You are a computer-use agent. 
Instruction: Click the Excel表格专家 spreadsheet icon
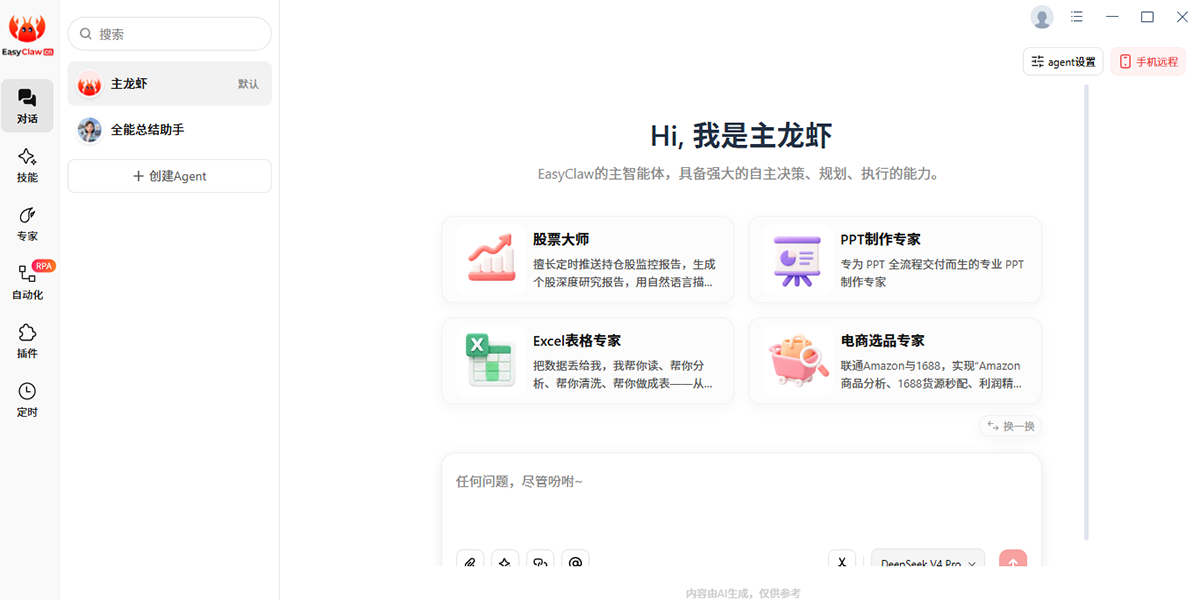coord(491,360)
